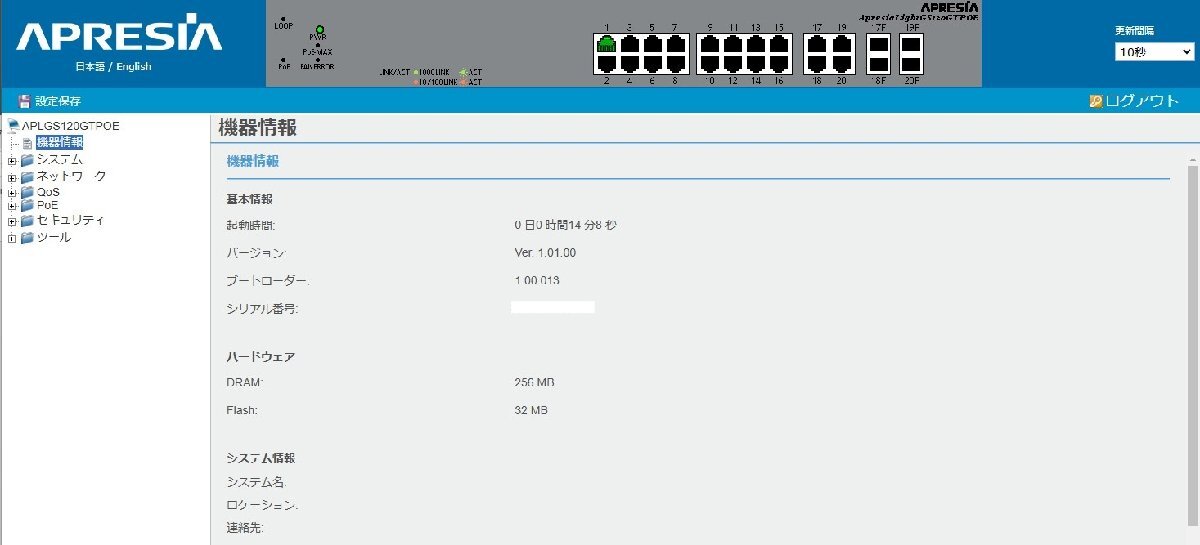Select port 3 on the front panel
The image size is (1200, 545).
[x=629, y=44]
